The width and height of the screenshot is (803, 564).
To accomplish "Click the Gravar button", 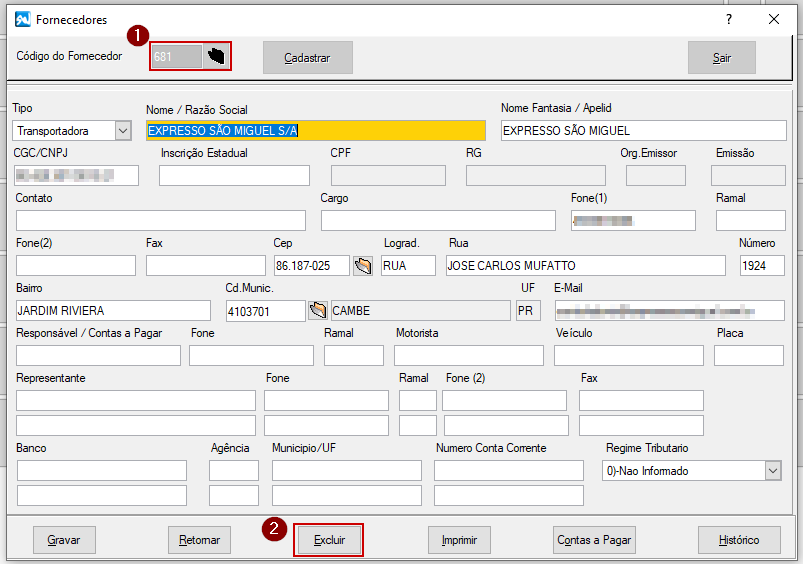I will click(x=64, y=540).
